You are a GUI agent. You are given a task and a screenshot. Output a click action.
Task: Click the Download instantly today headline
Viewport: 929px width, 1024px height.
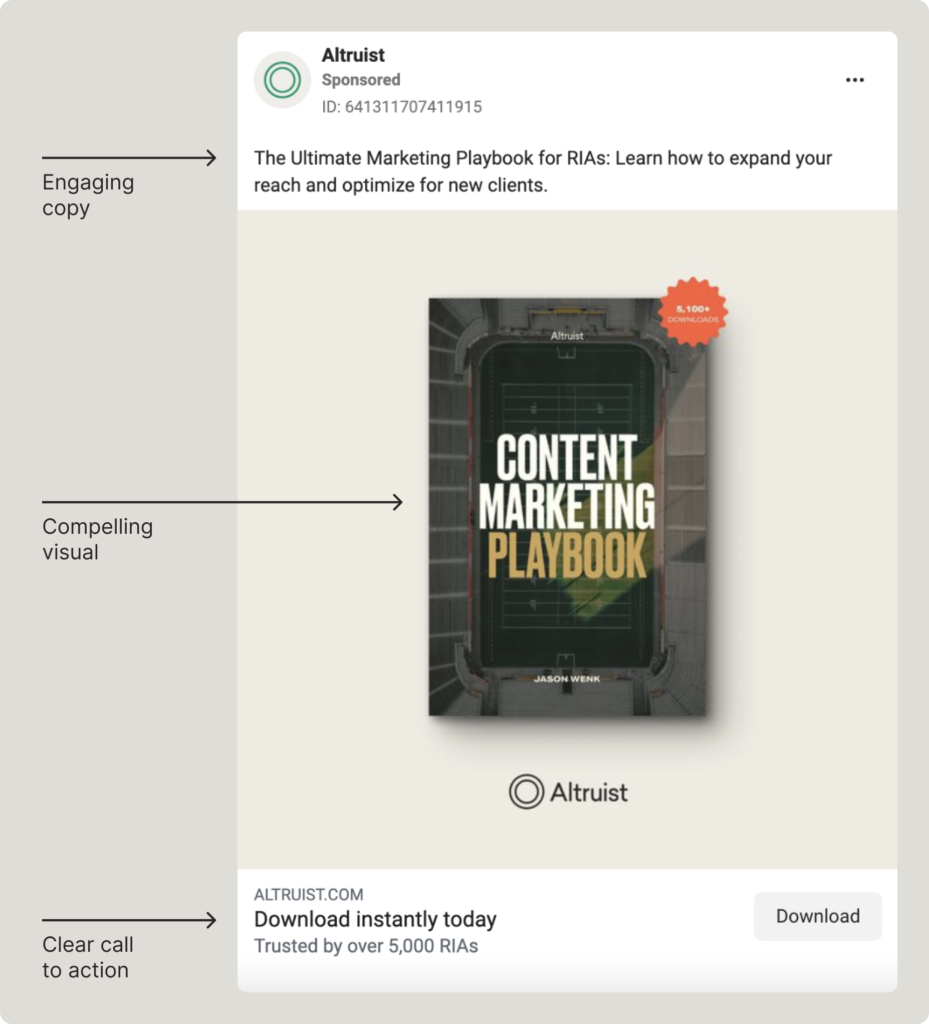(x=376, y=918)
